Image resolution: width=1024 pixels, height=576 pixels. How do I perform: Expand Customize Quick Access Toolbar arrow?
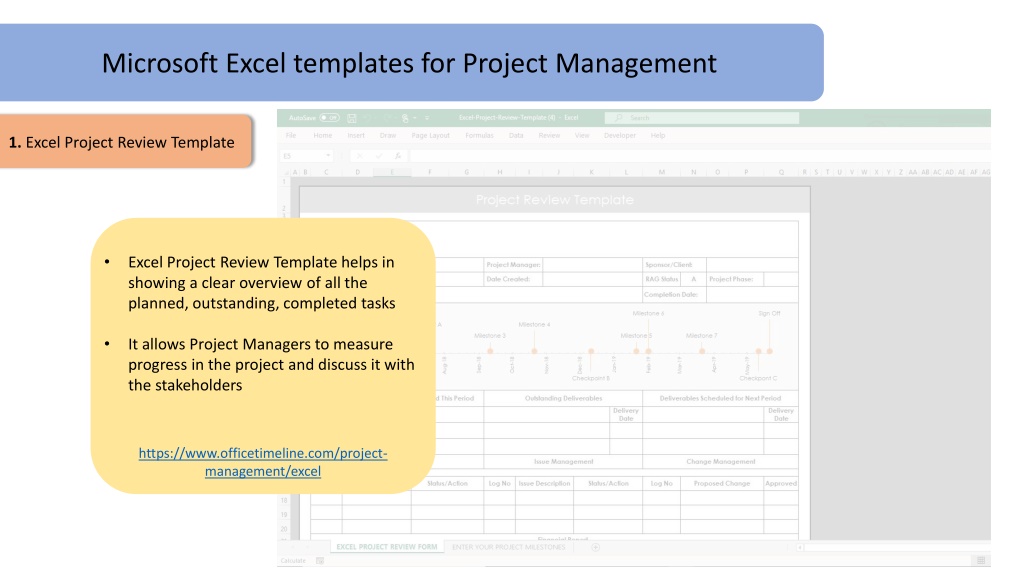[427, 118]
